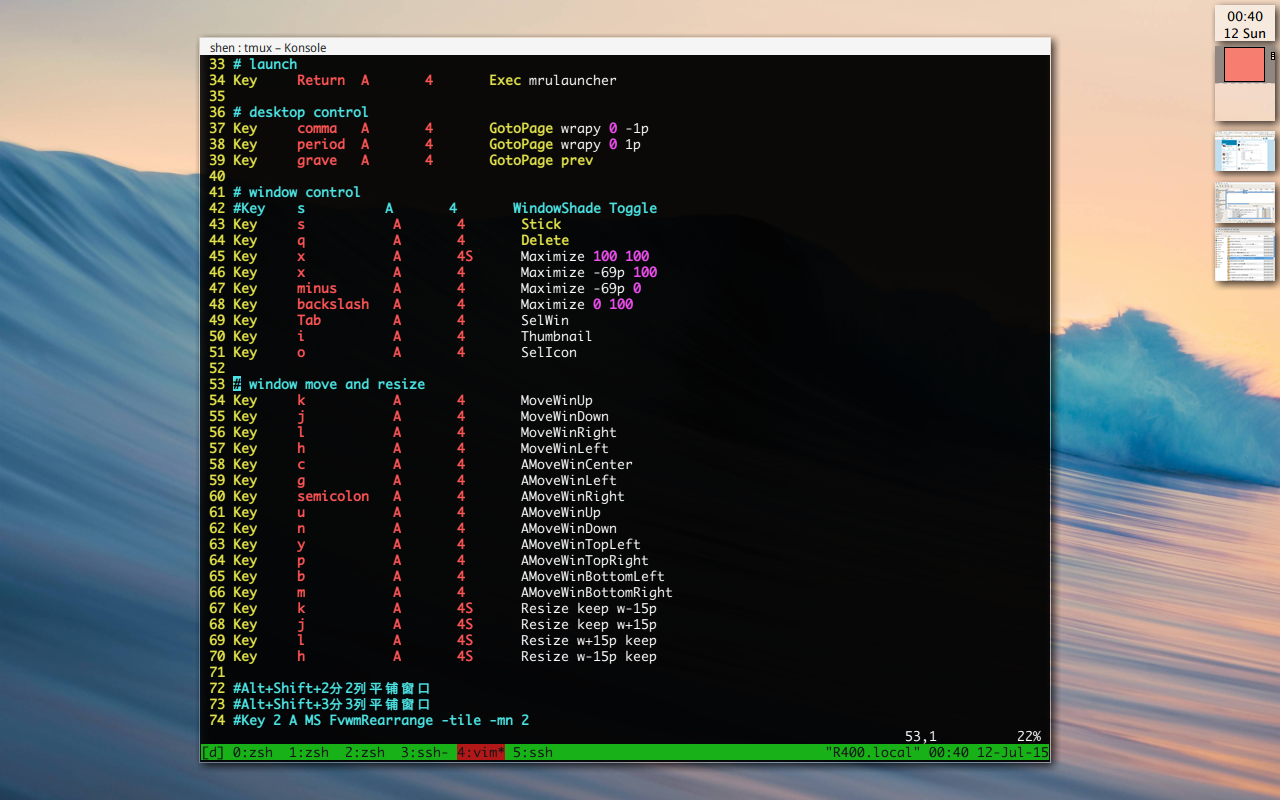Click "Resize keep w+15p" on line 68

589,624
